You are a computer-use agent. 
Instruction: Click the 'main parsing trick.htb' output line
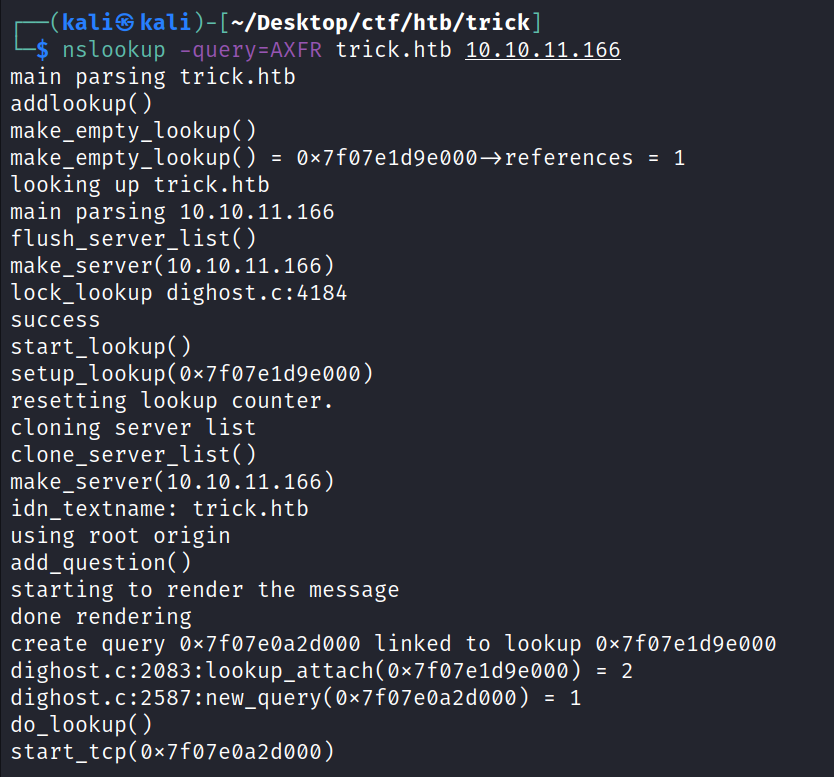click(x=152, y=76)
